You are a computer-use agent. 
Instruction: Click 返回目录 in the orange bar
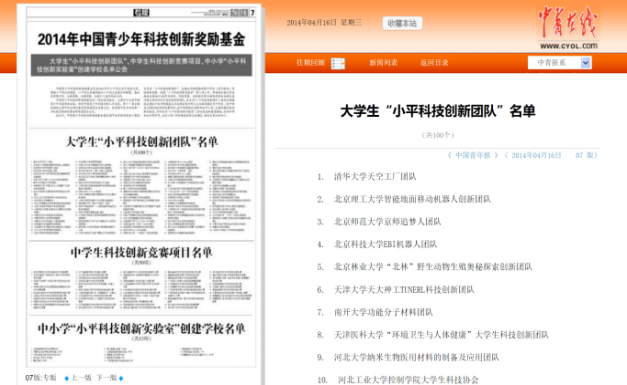pos(434,63)
